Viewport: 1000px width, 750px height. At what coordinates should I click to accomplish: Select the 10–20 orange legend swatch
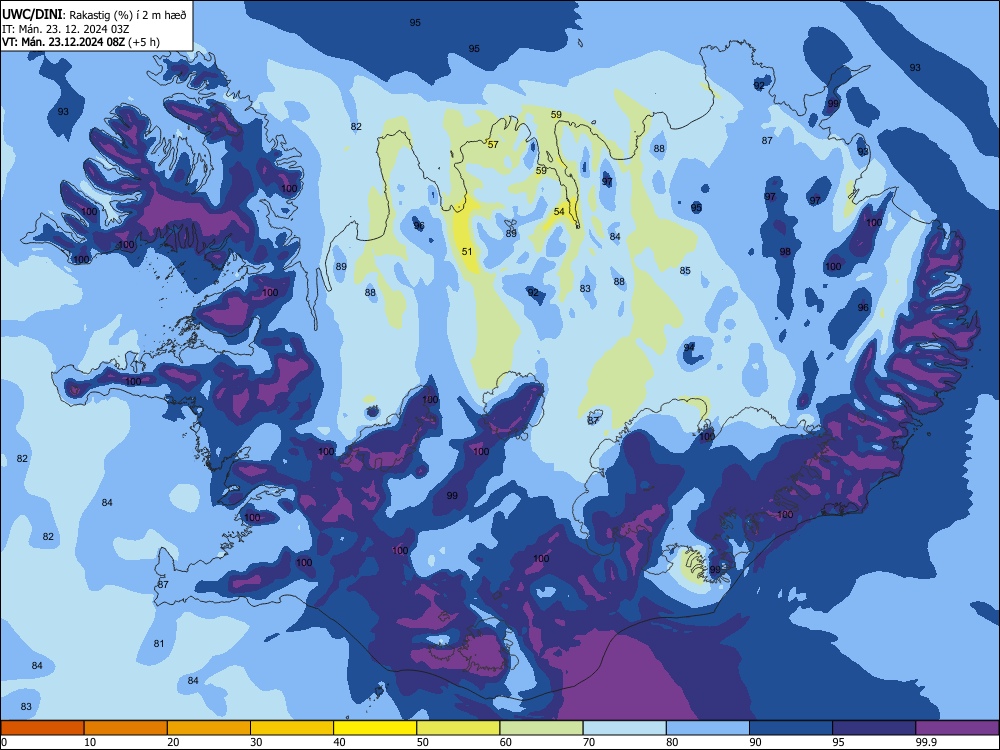tap(126, 728)
